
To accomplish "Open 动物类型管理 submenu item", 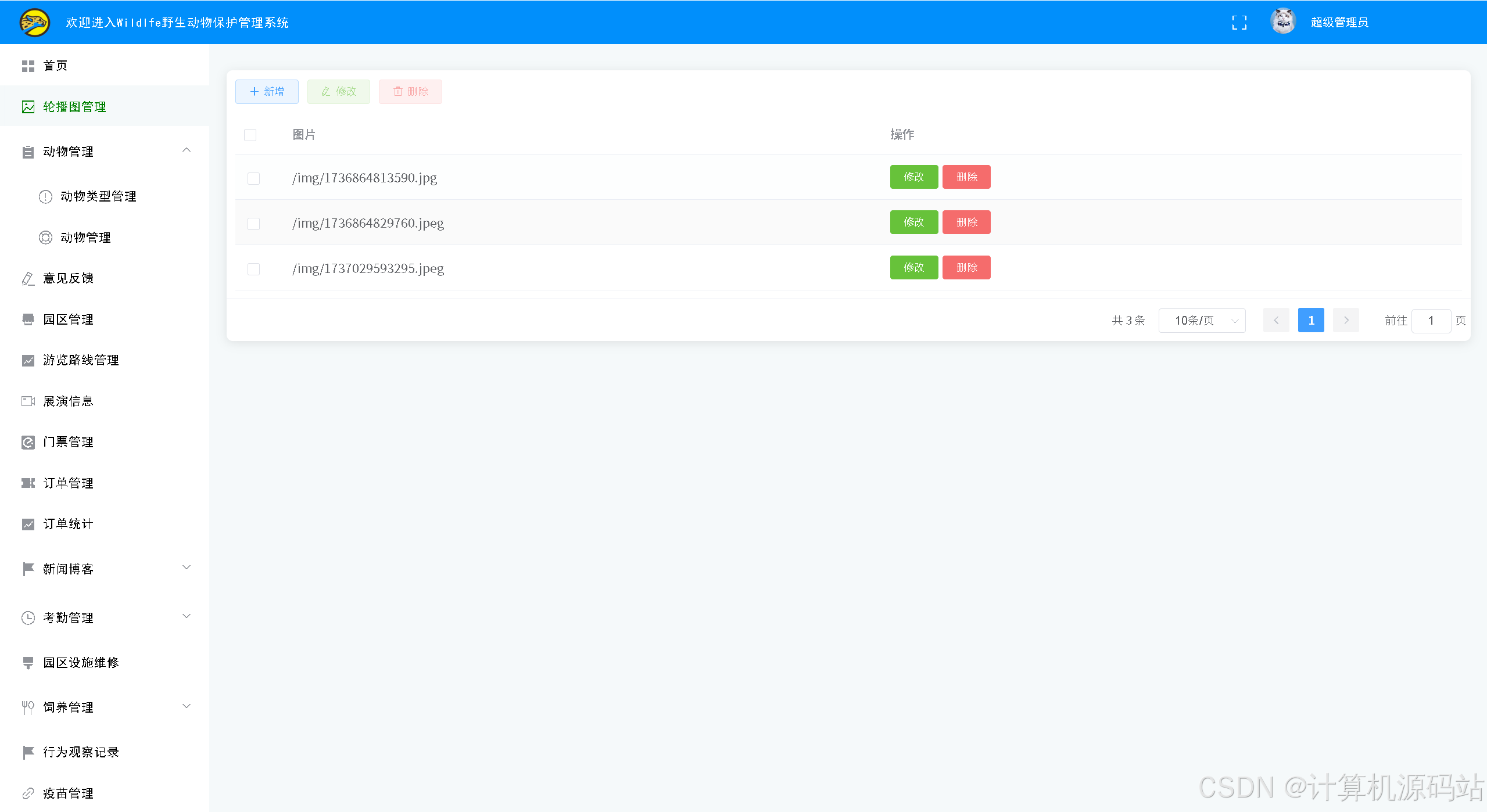I will tap(105, 196).
